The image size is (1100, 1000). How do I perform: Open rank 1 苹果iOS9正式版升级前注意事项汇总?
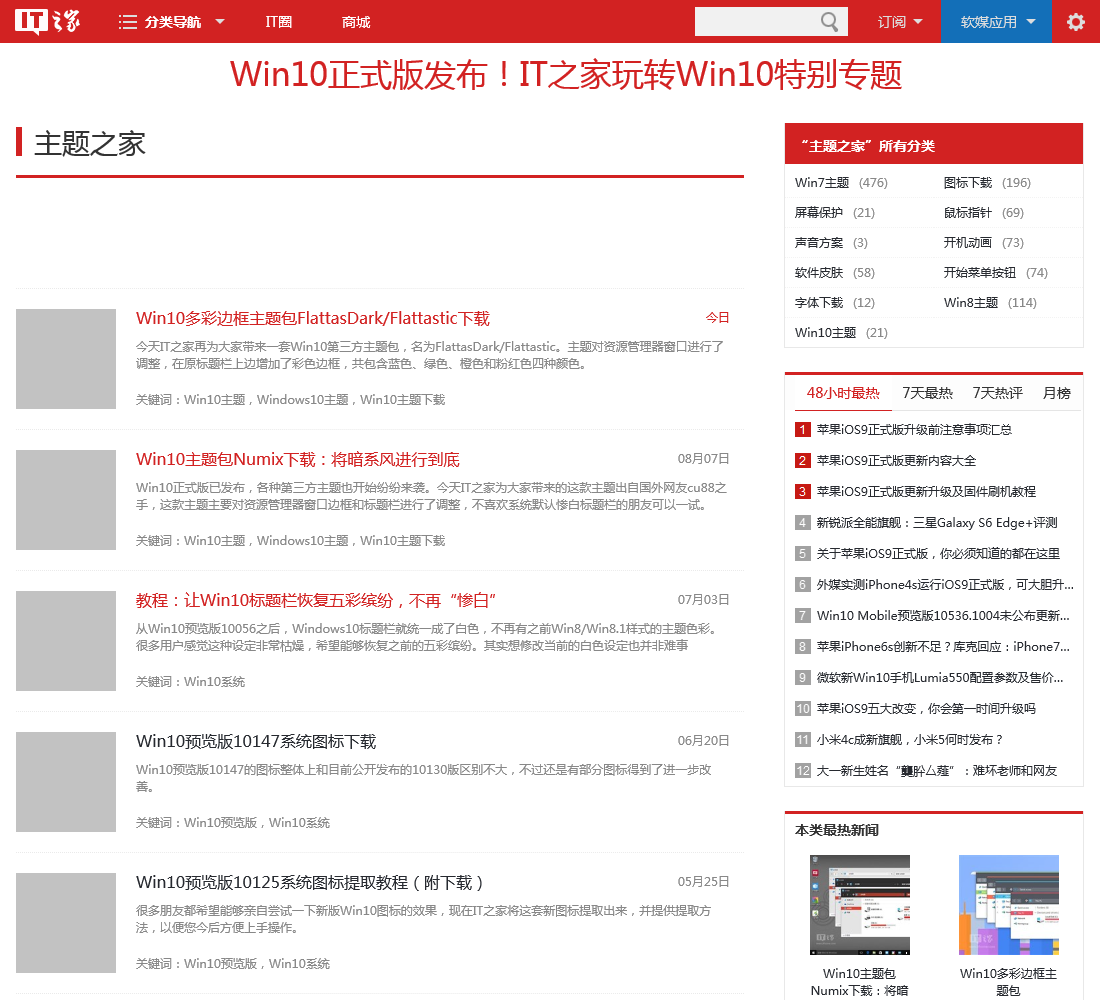(x=914, y=429)
